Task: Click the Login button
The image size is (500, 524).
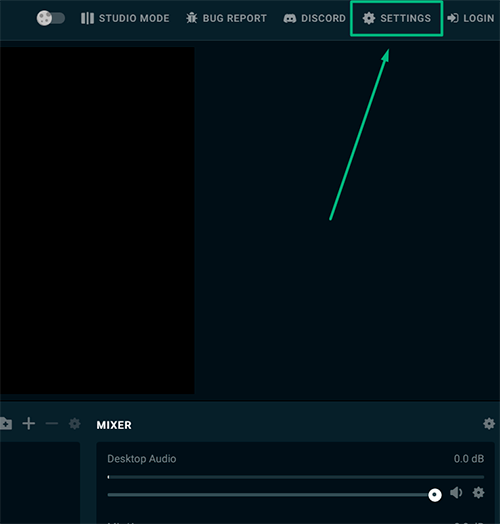Action: tap(471, 18)
